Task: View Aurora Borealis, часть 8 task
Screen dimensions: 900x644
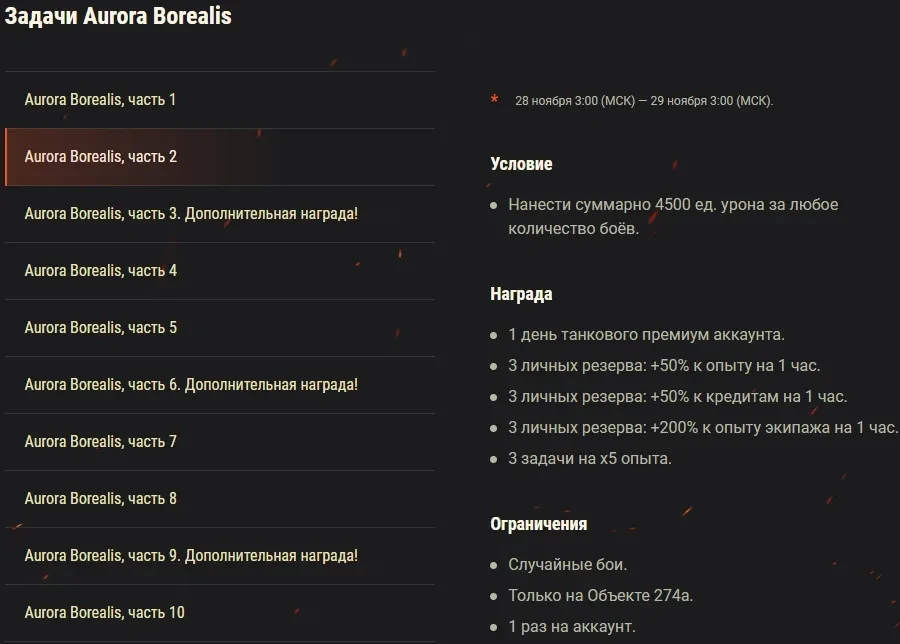Action: 101,499
